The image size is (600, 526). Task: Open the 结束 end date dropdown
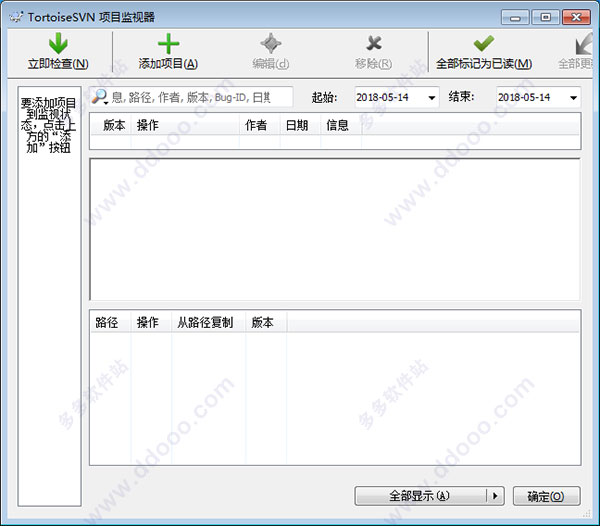click(573, 98)
